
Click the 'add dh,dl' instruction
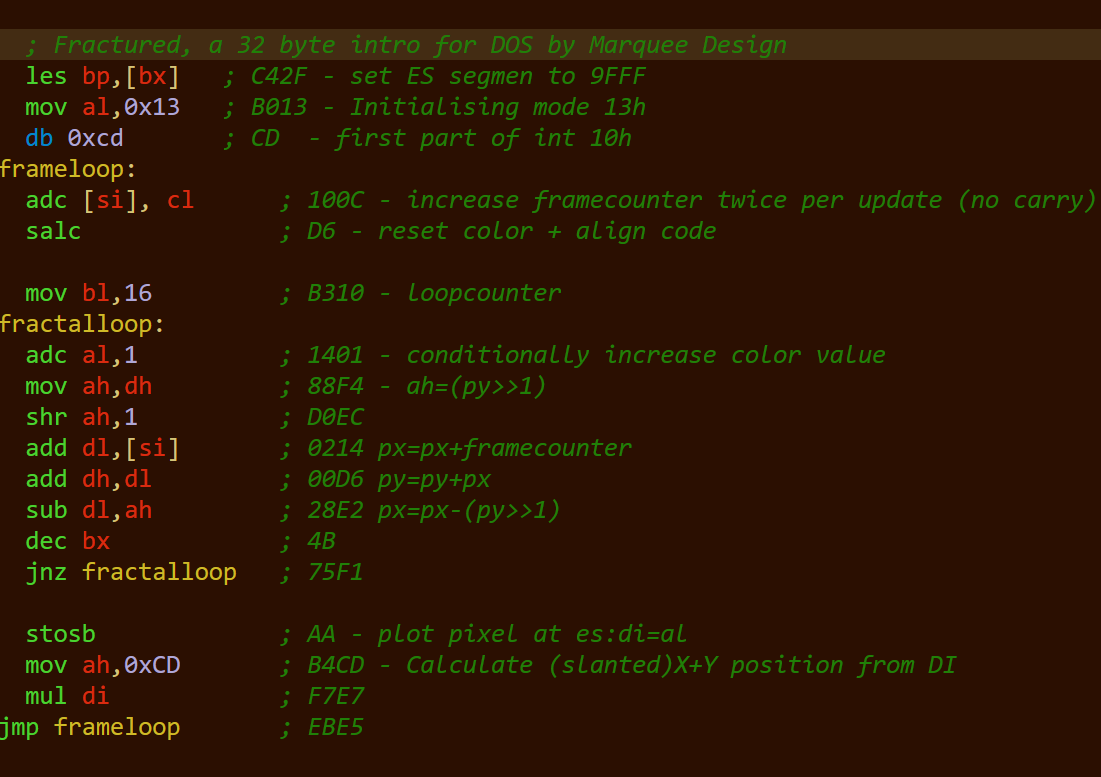click(89, 479)
